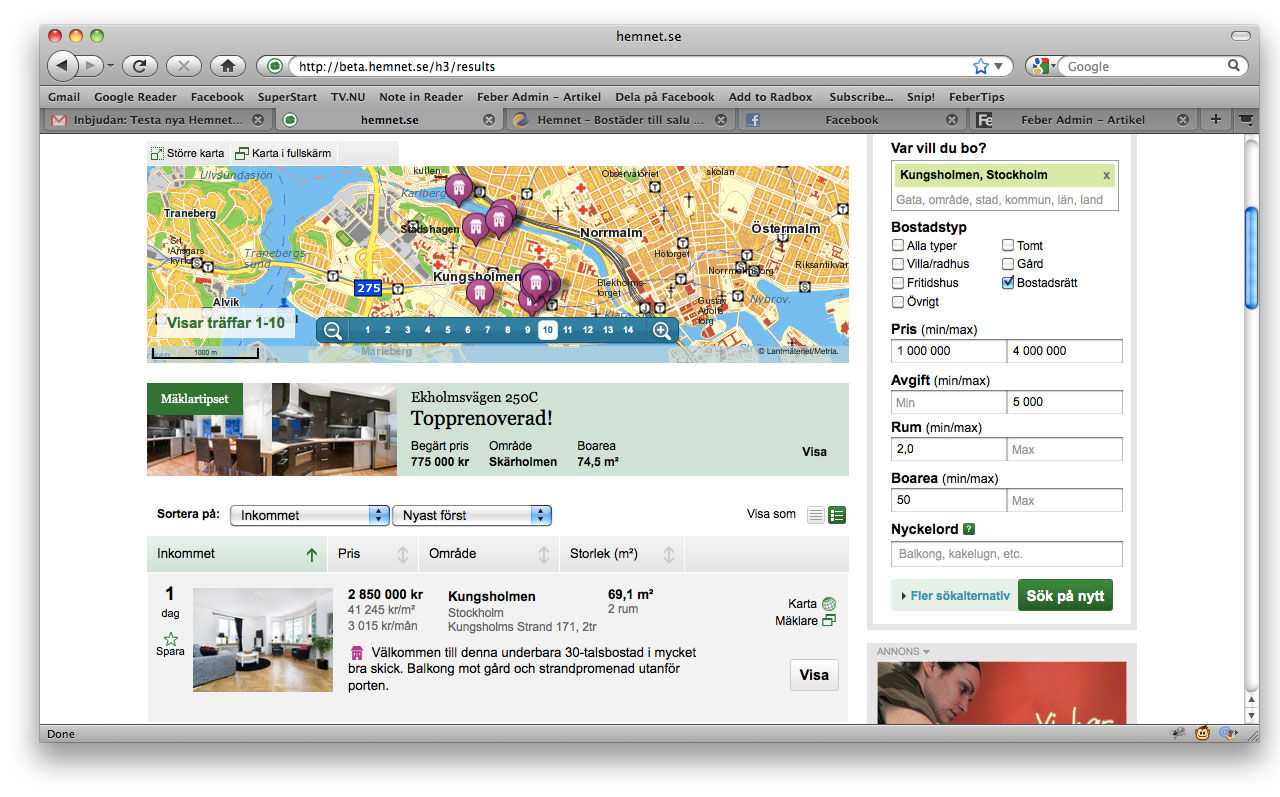
Task: Click the Spara star icon
Action: click(x=170, y=638)
